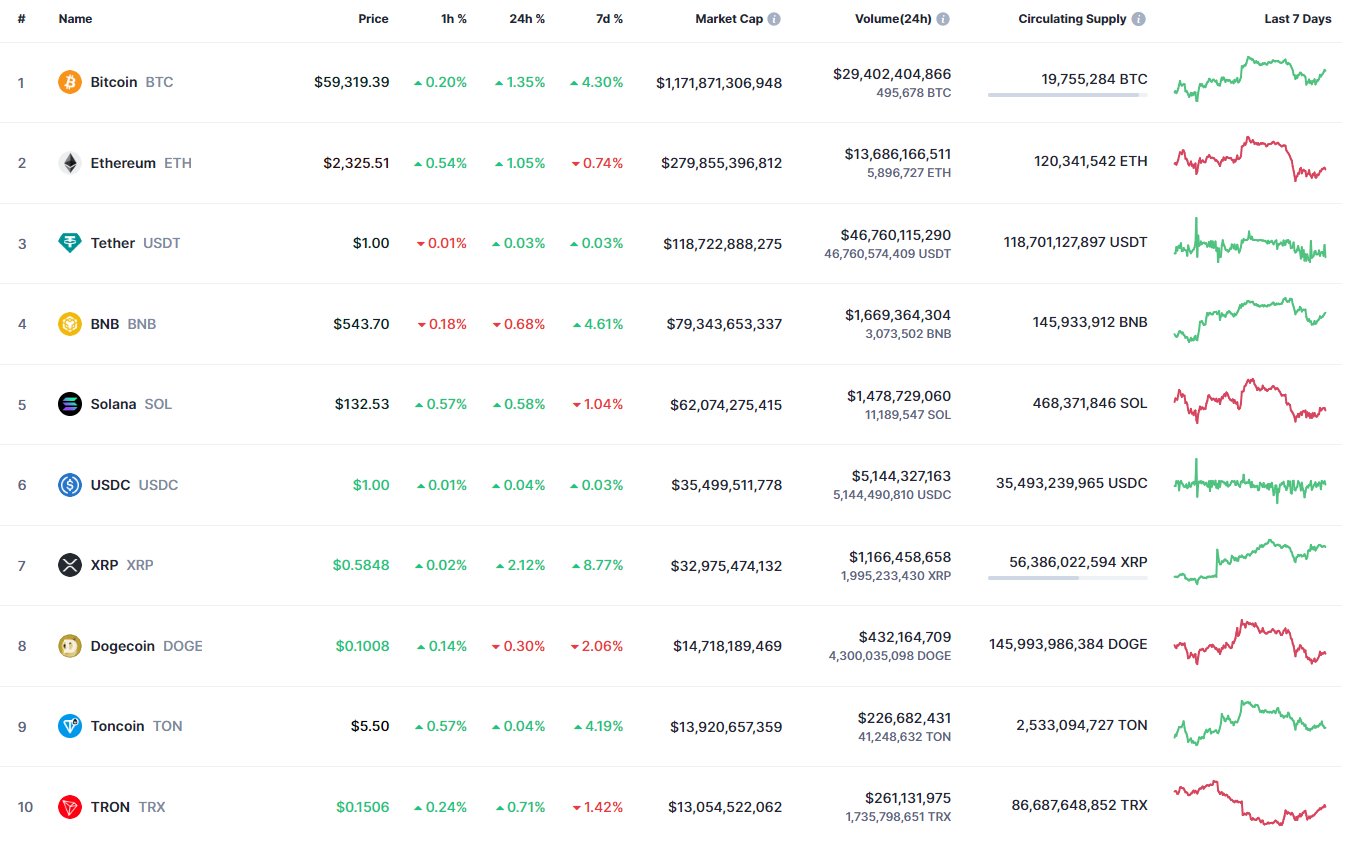Click the Toncoin logo icon
1357x845 pixels.
coord(70,726)
